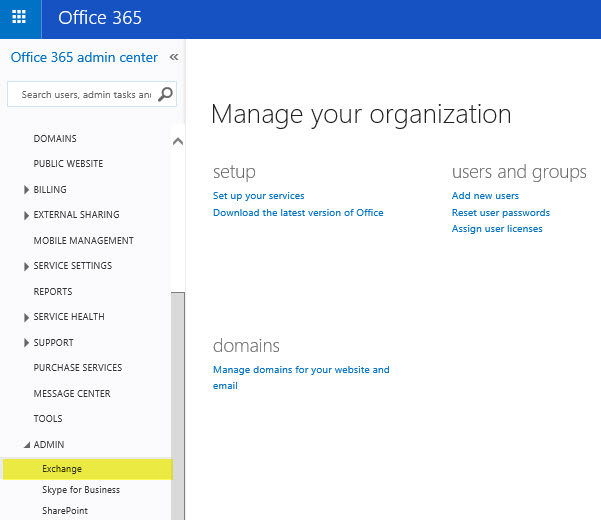Expand the Service Settings section
The image size is (601, 520).
26,266
